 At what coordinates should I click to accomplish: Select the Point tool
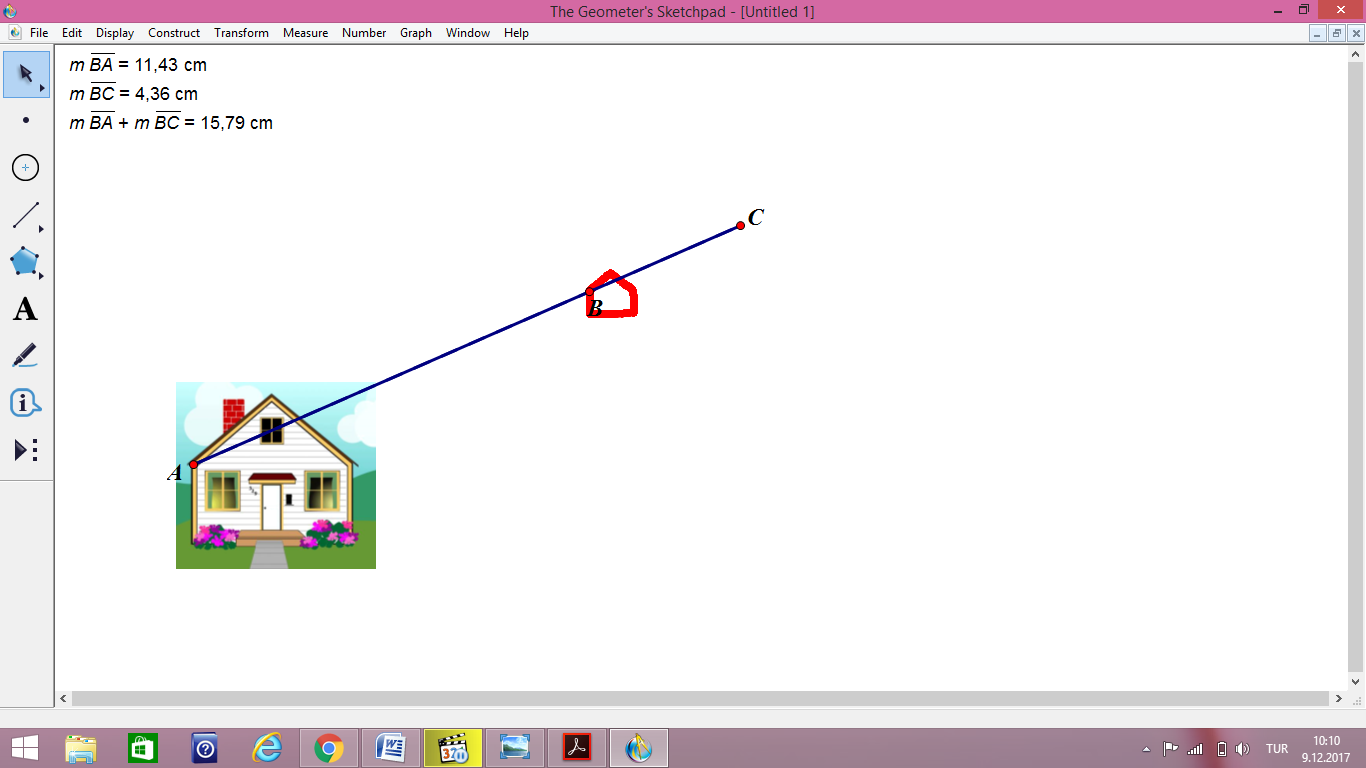pos(24,120)
